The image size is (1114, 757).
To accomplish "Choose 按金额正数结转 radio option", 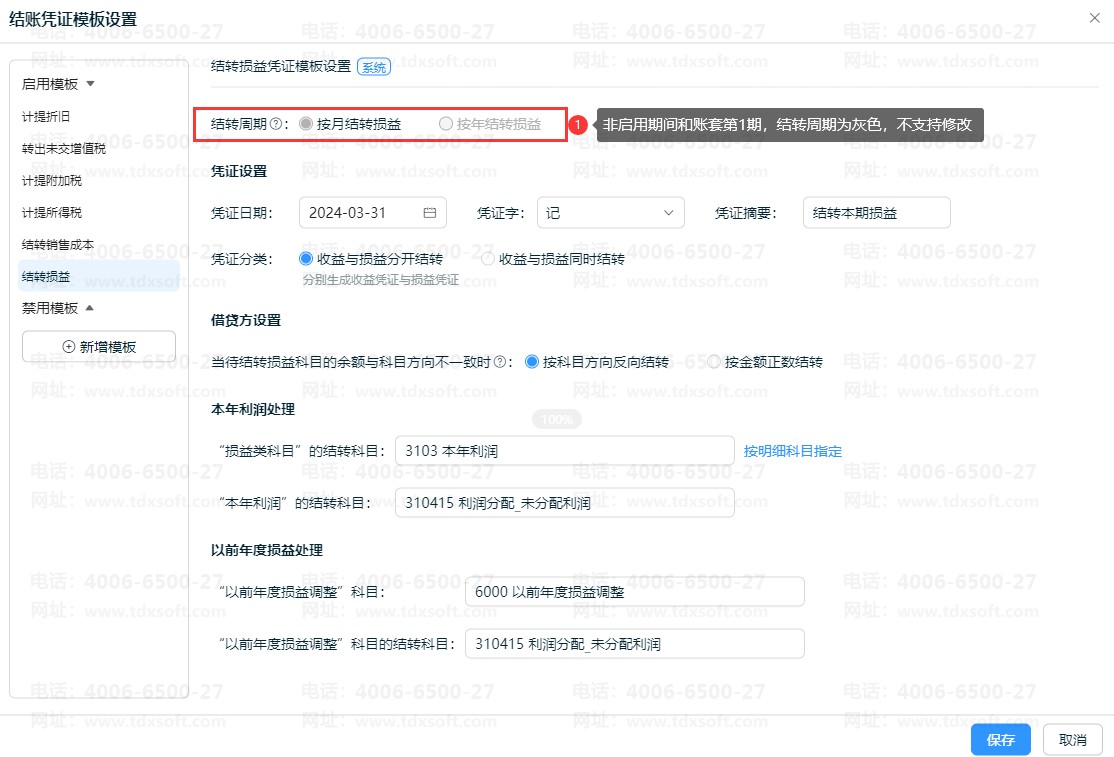I will pyautogui.click(x=714, y=362).
